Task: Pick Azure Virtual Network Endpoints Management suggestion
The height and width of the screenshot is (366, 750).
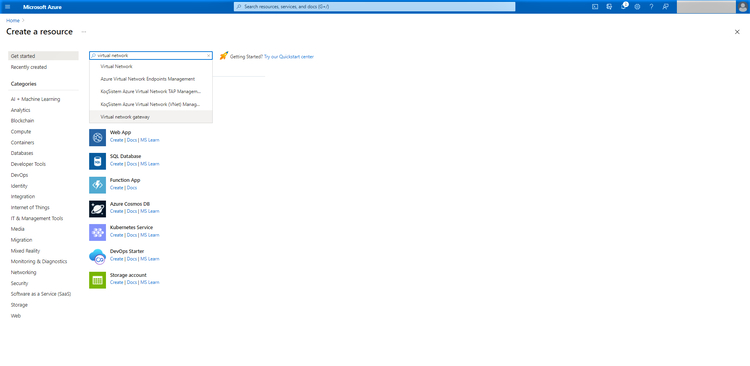Action: pos(151,79)
